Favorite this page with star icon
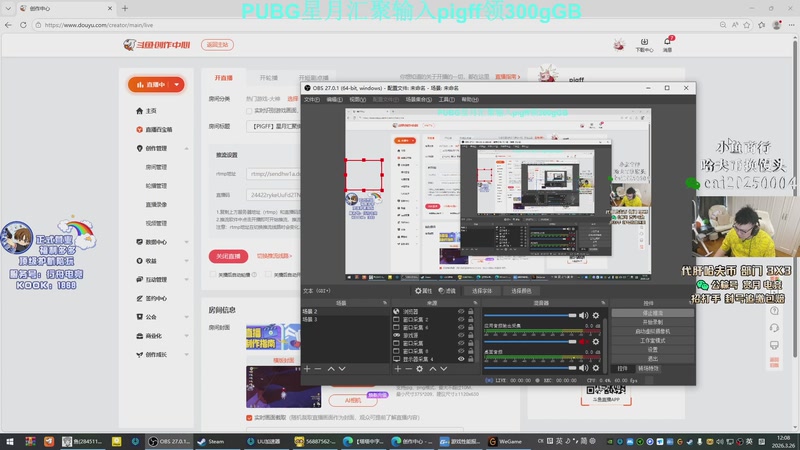 pos(747,24)
